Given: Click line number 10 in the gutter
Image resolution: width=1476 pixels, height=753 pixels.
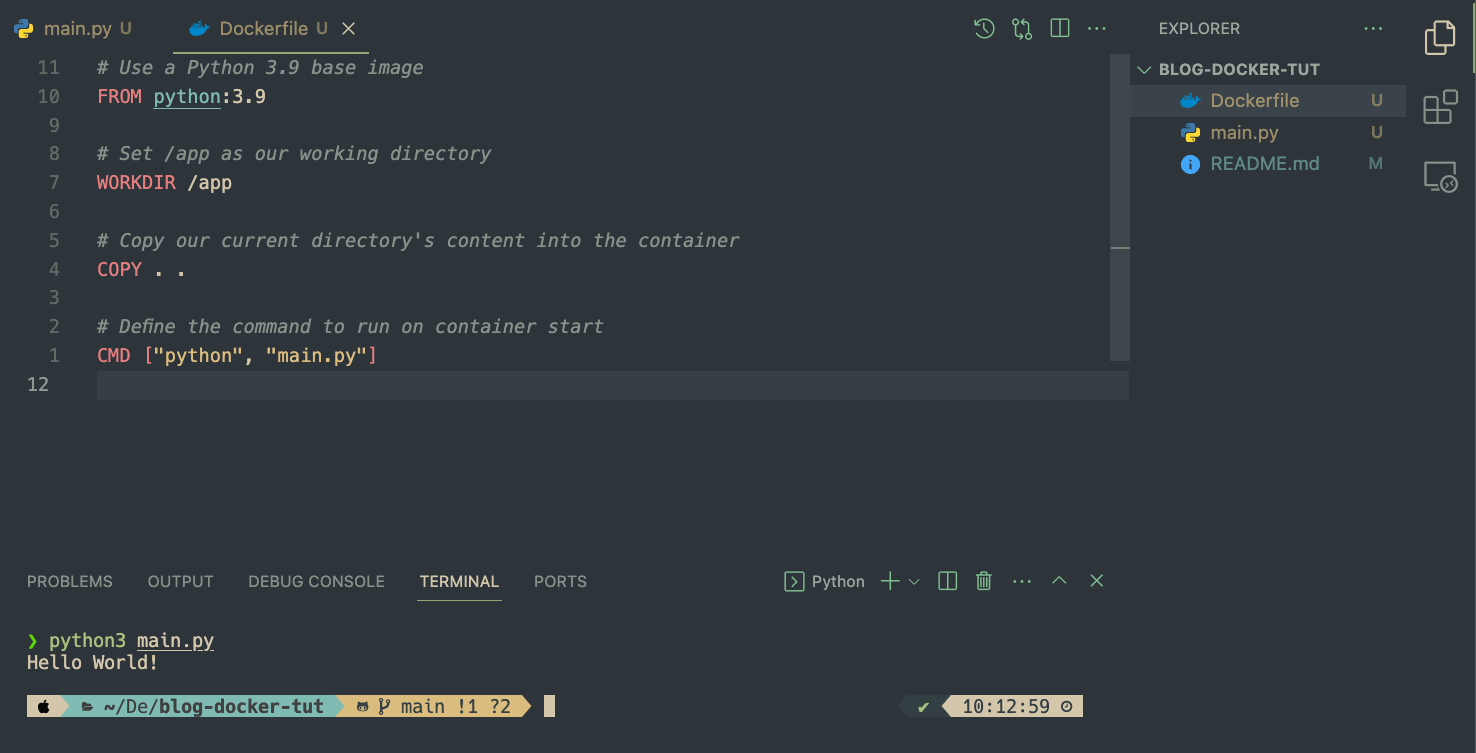Looking at the screenshot, I should [x=48, y=97].
